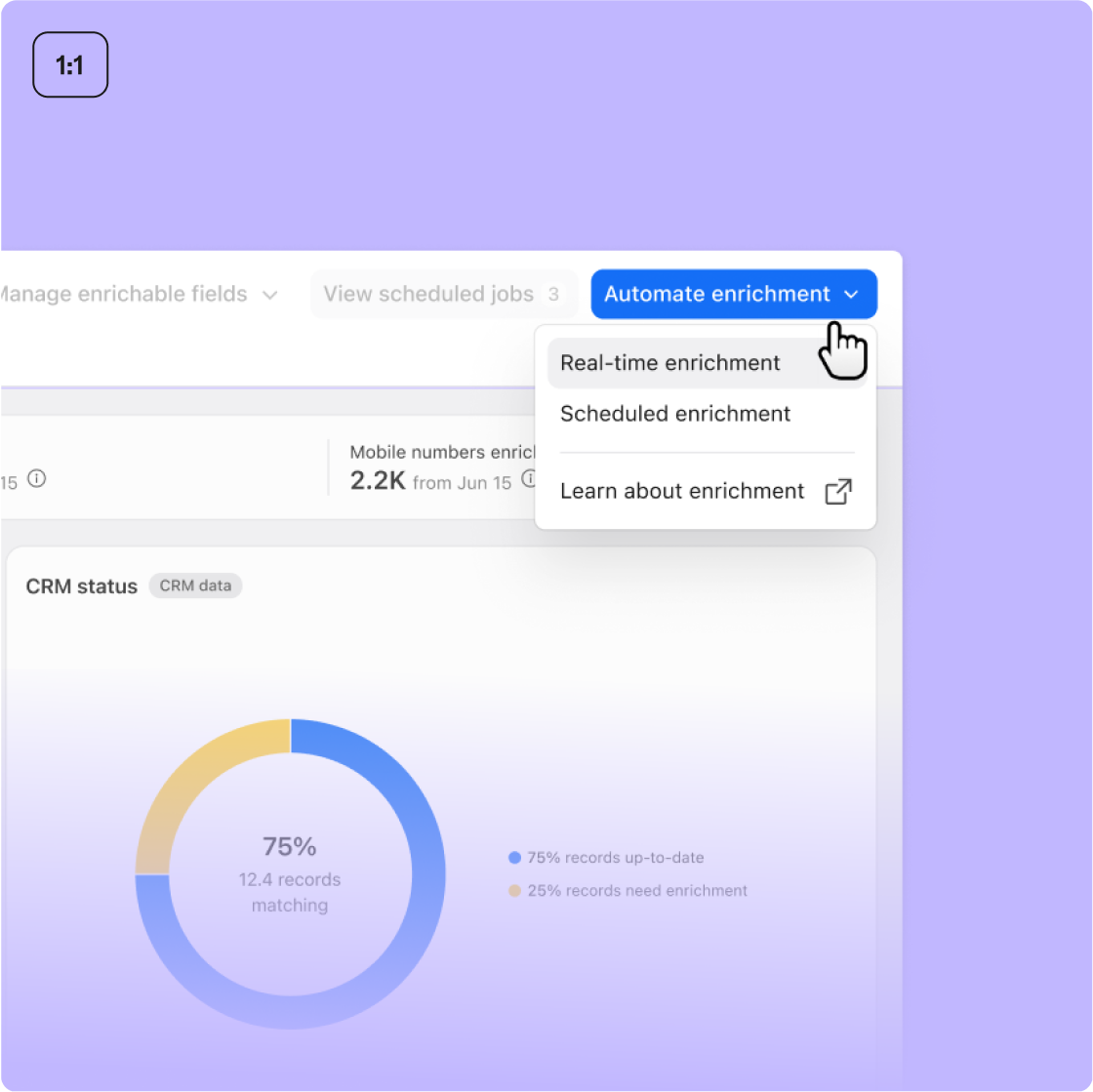Click blue legend dot for records up-to-date

(514, 857)
